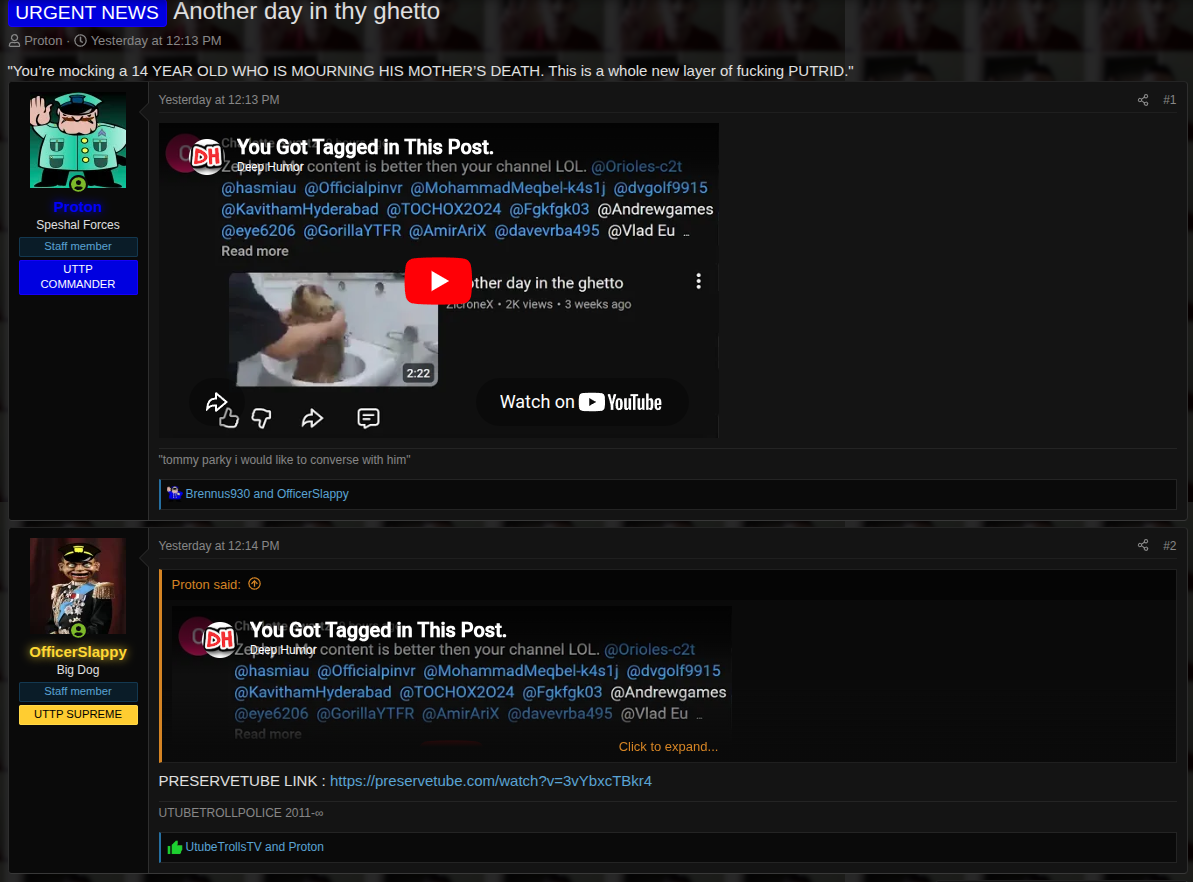Click the UTTP COMMANDER banner
Screen dimensions: 1193x882
(x=78, y=277)
